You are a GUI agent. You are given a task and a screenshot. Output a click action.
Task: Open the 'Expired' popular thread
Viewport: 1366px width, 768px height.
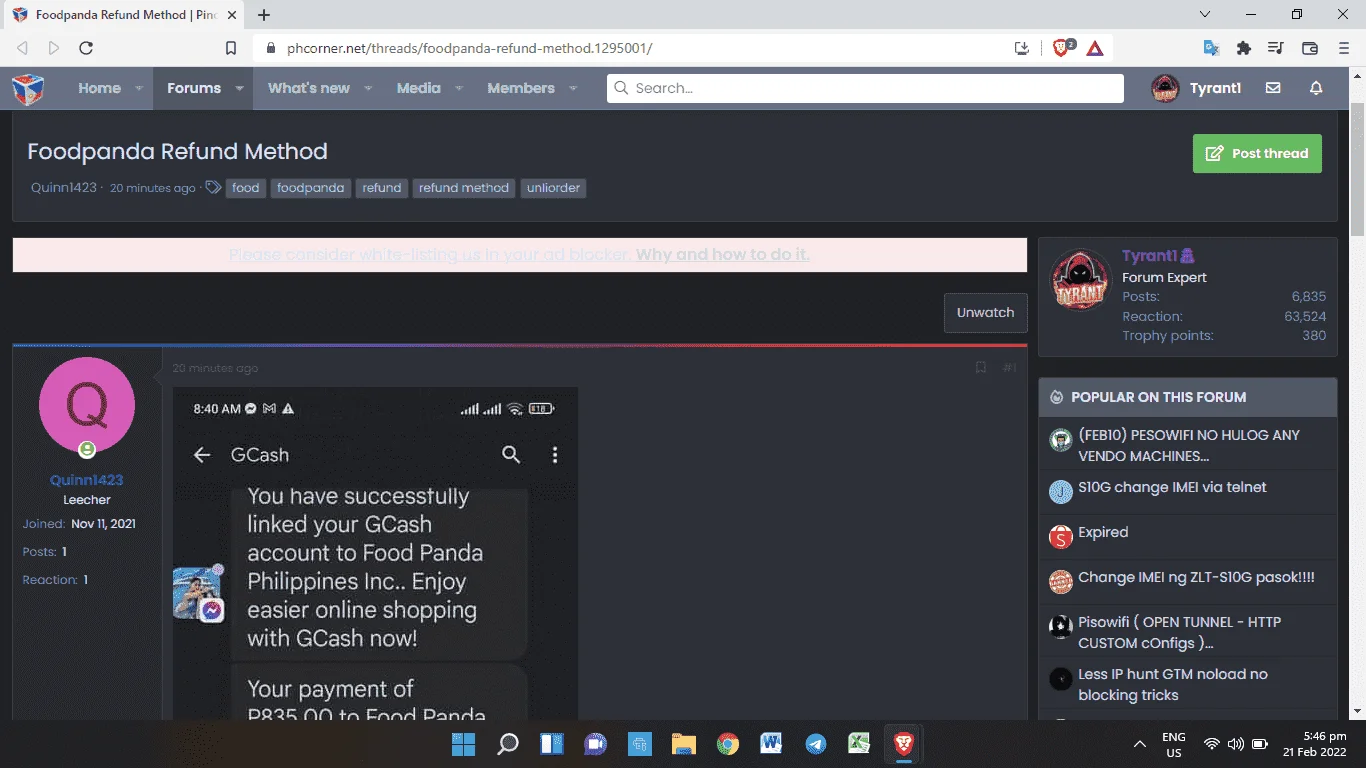(1103, 532)
